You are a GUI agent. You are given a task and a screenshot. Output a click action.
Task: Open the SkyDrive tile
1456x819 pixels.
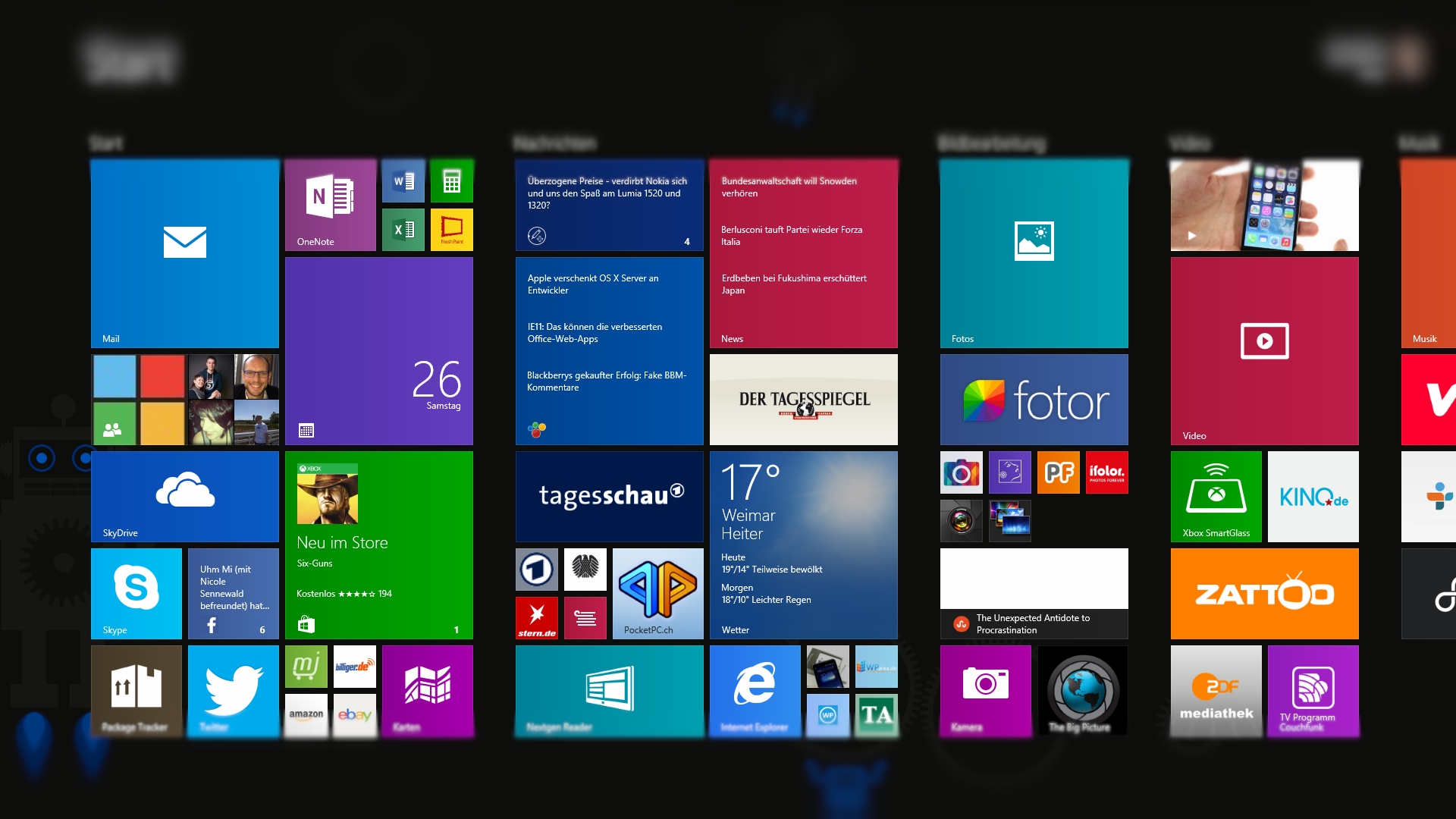click(185, 497)
